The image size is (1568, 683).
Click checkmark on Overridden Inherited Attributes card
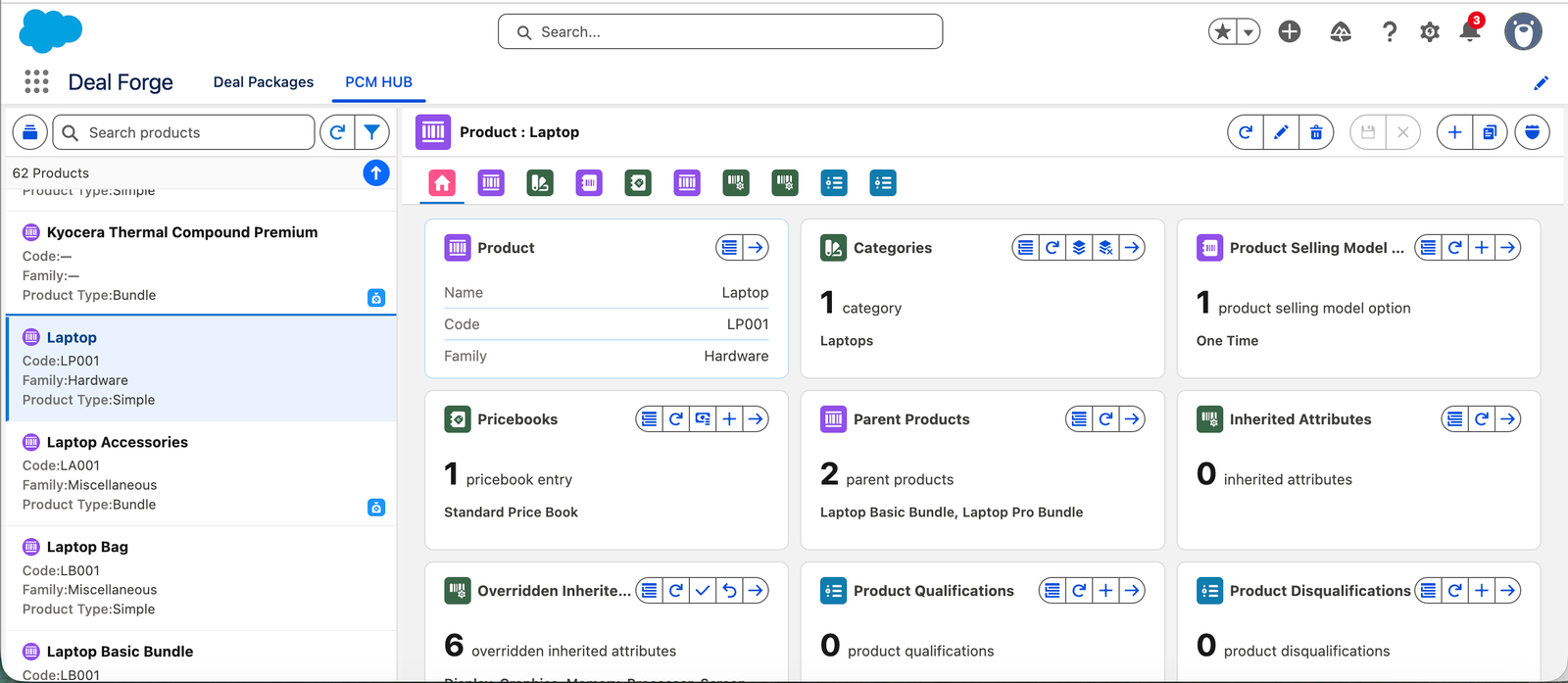point(703,591)
